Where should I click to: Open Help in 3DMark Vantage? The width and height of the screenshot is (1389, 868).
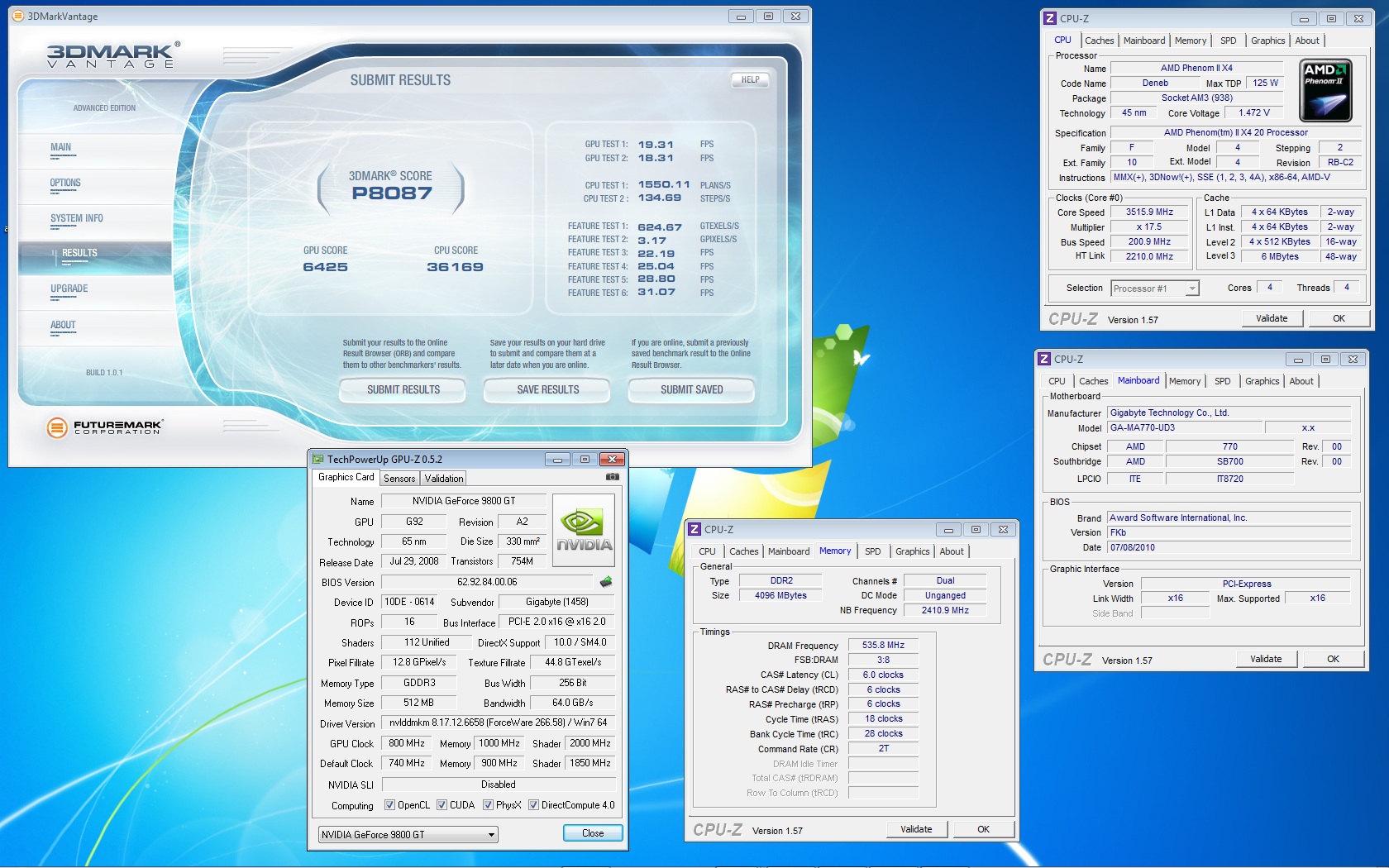[x=750, y=80]
